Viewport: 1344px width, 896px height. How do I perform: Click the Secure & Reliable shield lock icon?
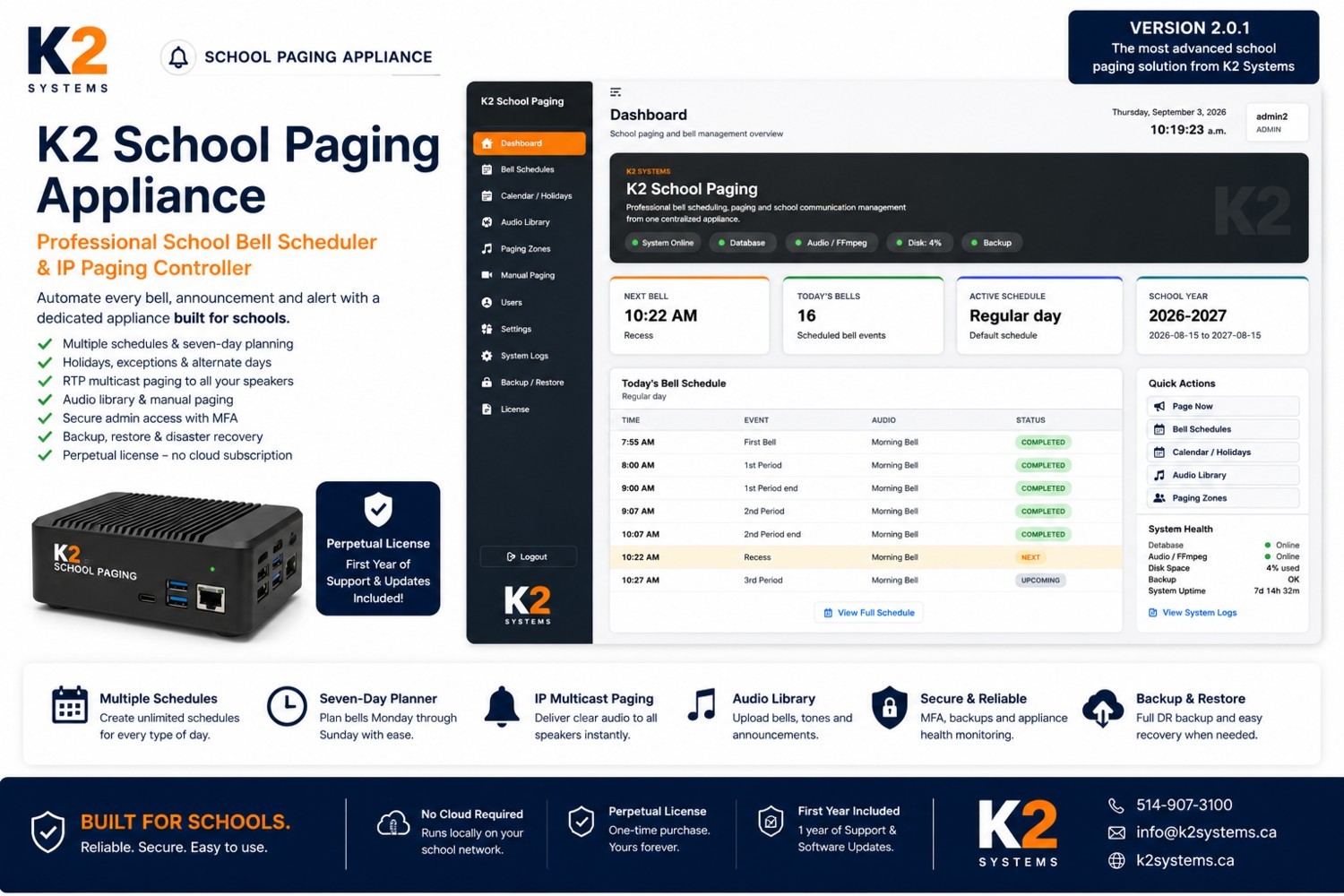889,707
